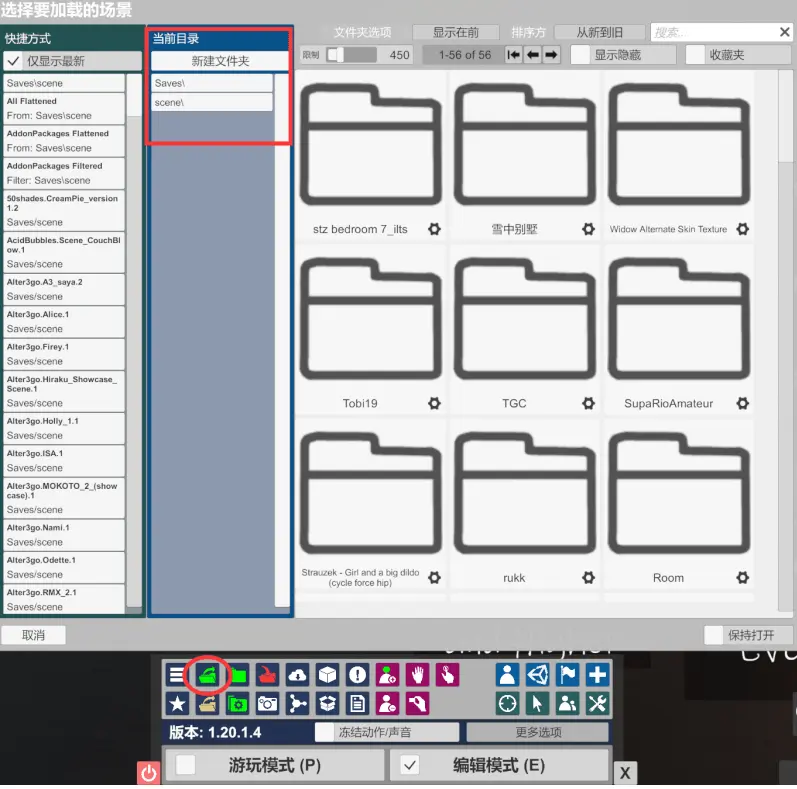Click the blue flag icon
This screenshot has width=797, height=789.
point(567,675)
